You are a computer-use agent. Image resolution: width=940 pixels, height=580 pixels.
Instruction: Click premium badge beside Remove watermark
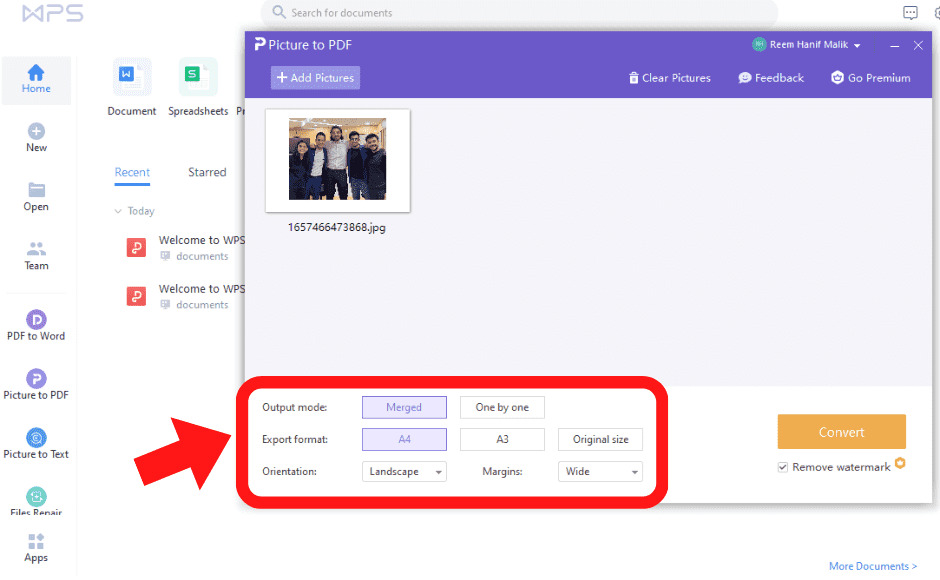click(900, 463)
